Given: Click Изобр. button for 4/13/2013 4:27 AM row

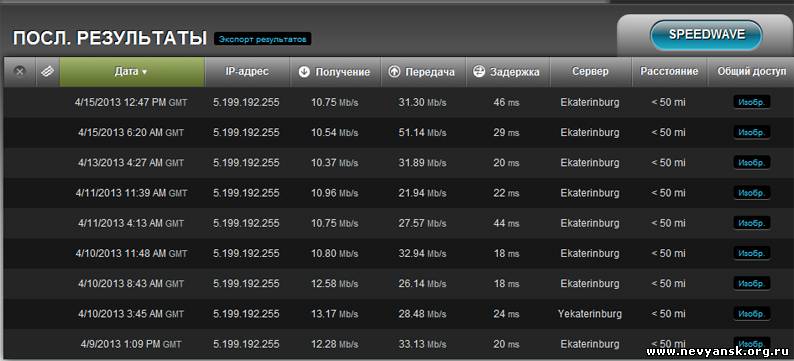Looking at the screenshot, I should coord(752,163).
